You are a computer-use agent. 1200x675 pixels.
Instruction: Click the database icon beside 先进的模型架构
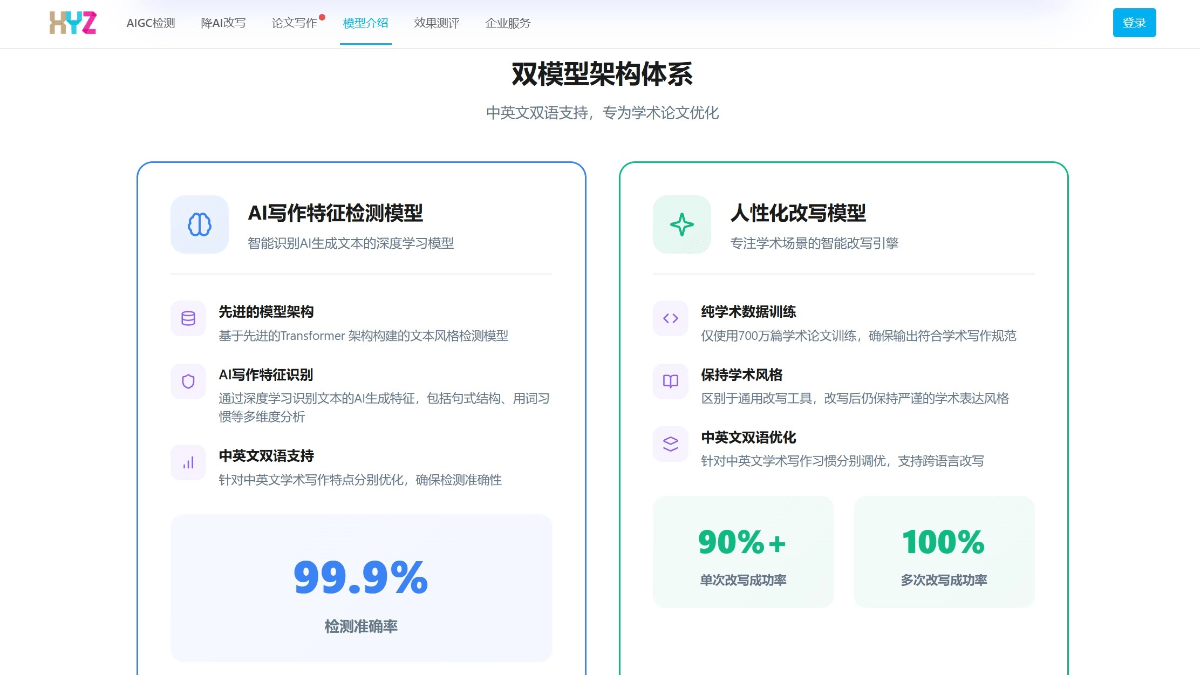[188, 318]
